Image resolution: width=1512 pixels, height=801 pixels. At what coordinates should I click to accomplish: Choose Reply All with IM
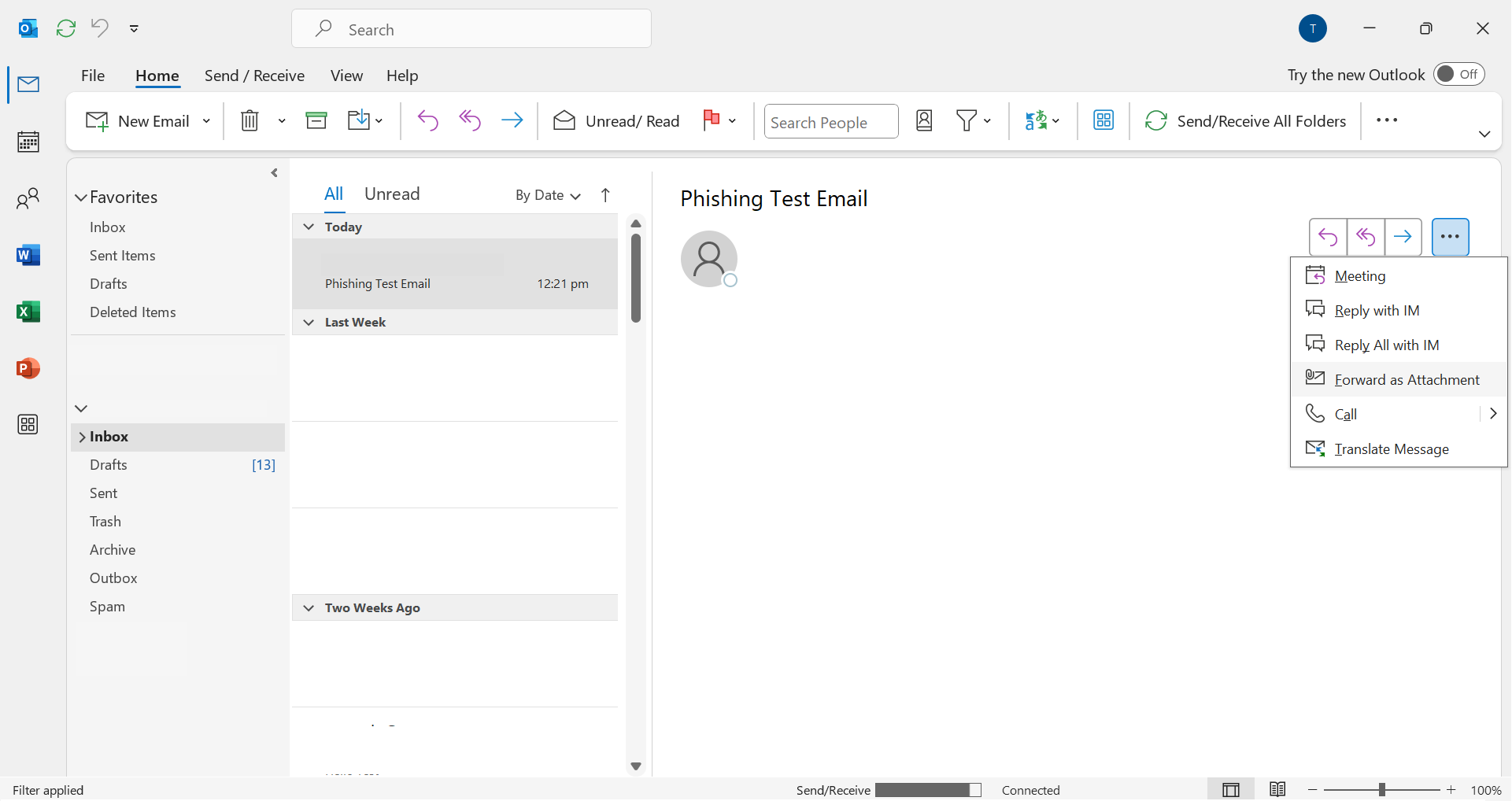pyautogui.click(x=1399, y=345)
